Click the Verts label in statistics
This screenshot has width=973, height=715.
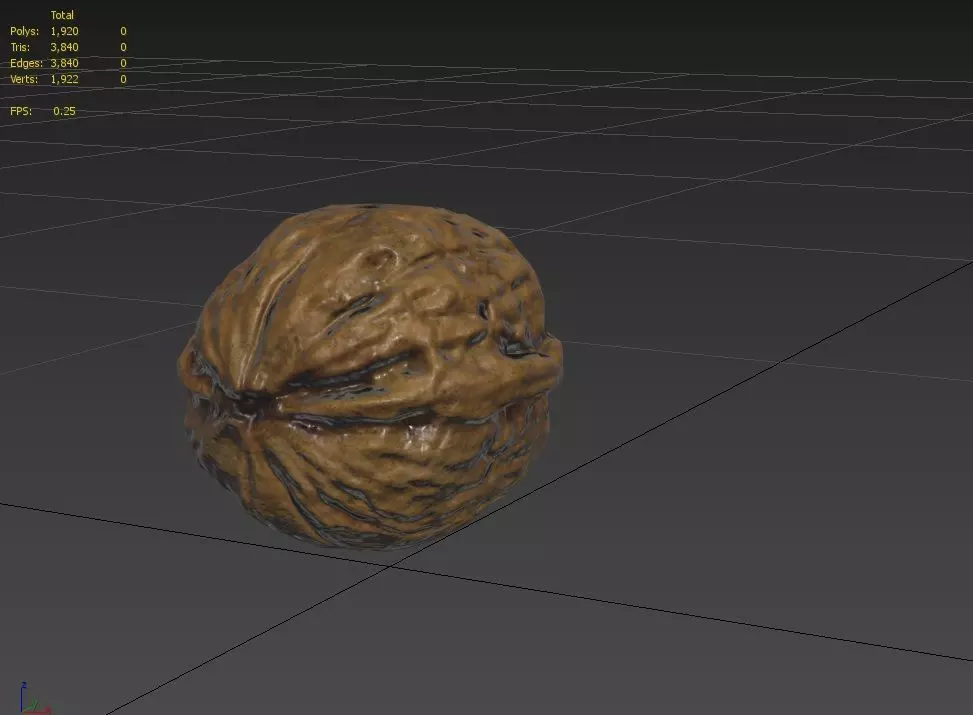(x=24, y=79)
